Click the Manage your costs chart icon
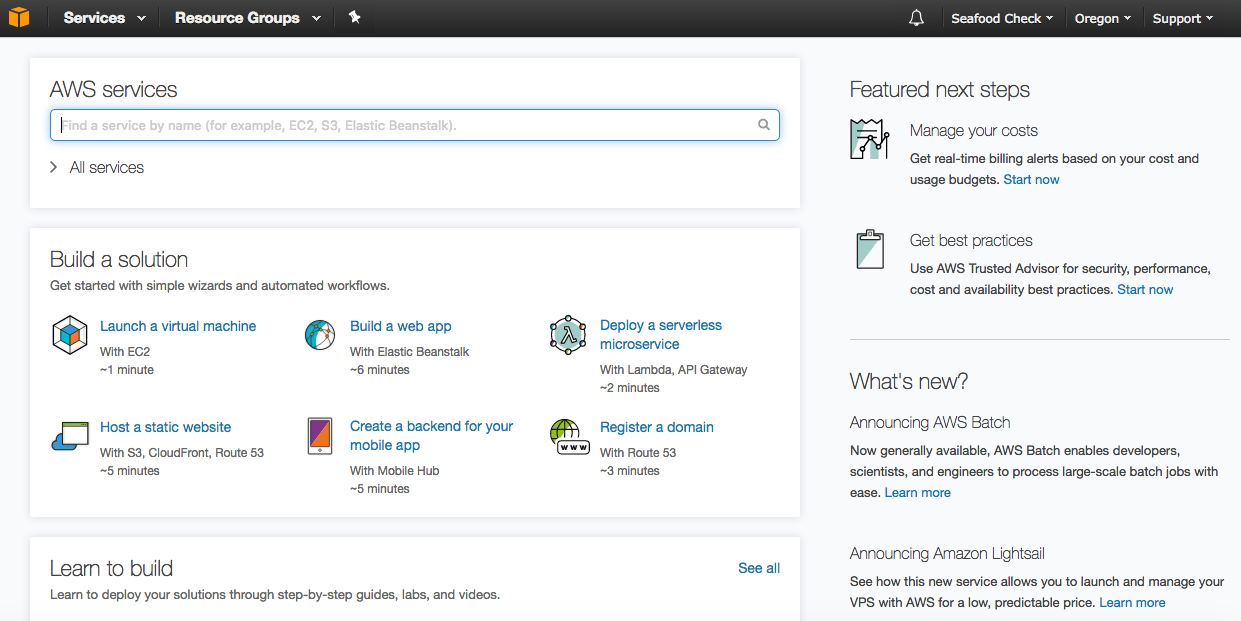The width and height of the screenshot is (1241, 621). 869,138
